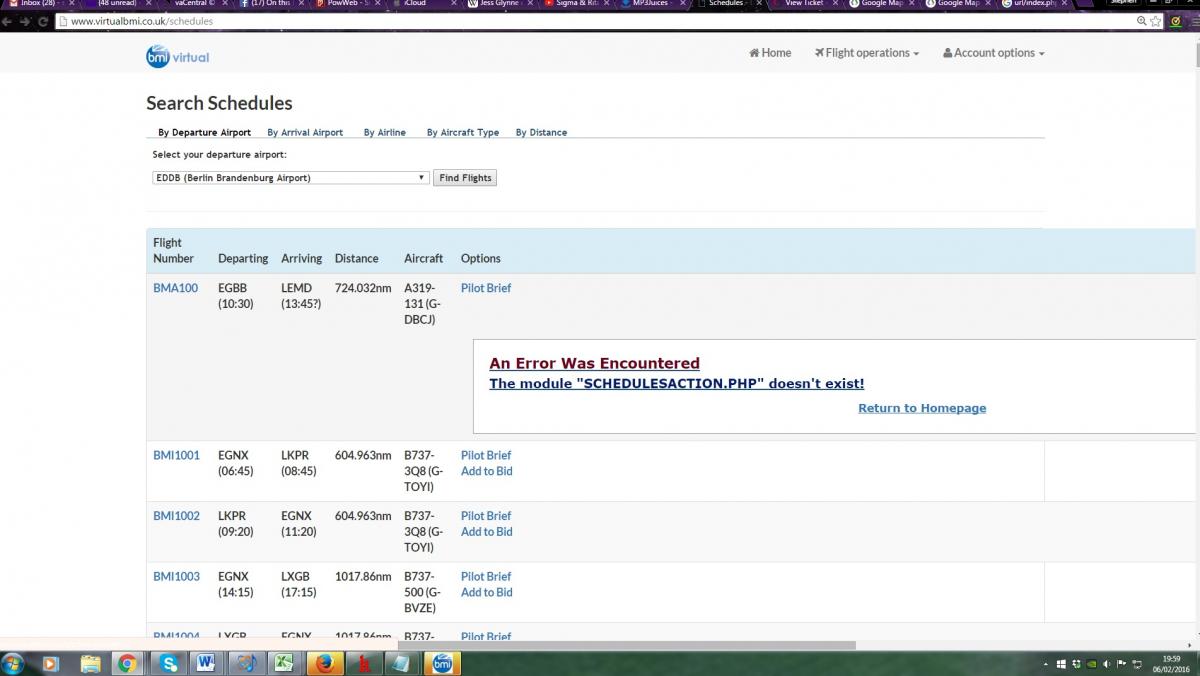Switch to Firefox in the taskbar
This screenshot has width=1200, height=676.
323,663
